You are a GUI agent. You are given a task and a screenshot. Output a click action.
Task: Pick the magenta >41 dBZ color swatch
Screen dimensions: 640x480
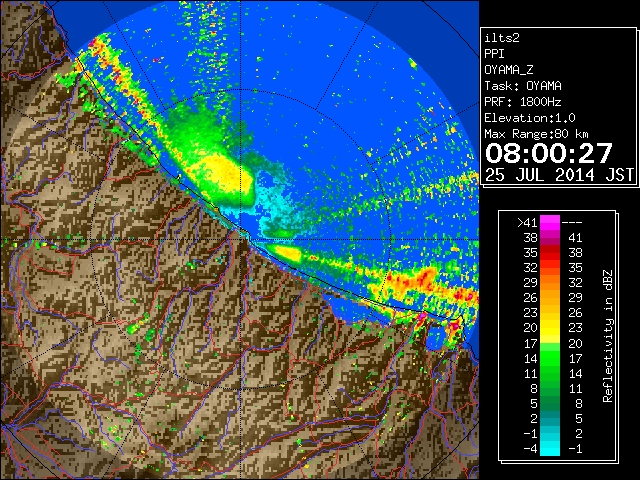click(549, 222)
